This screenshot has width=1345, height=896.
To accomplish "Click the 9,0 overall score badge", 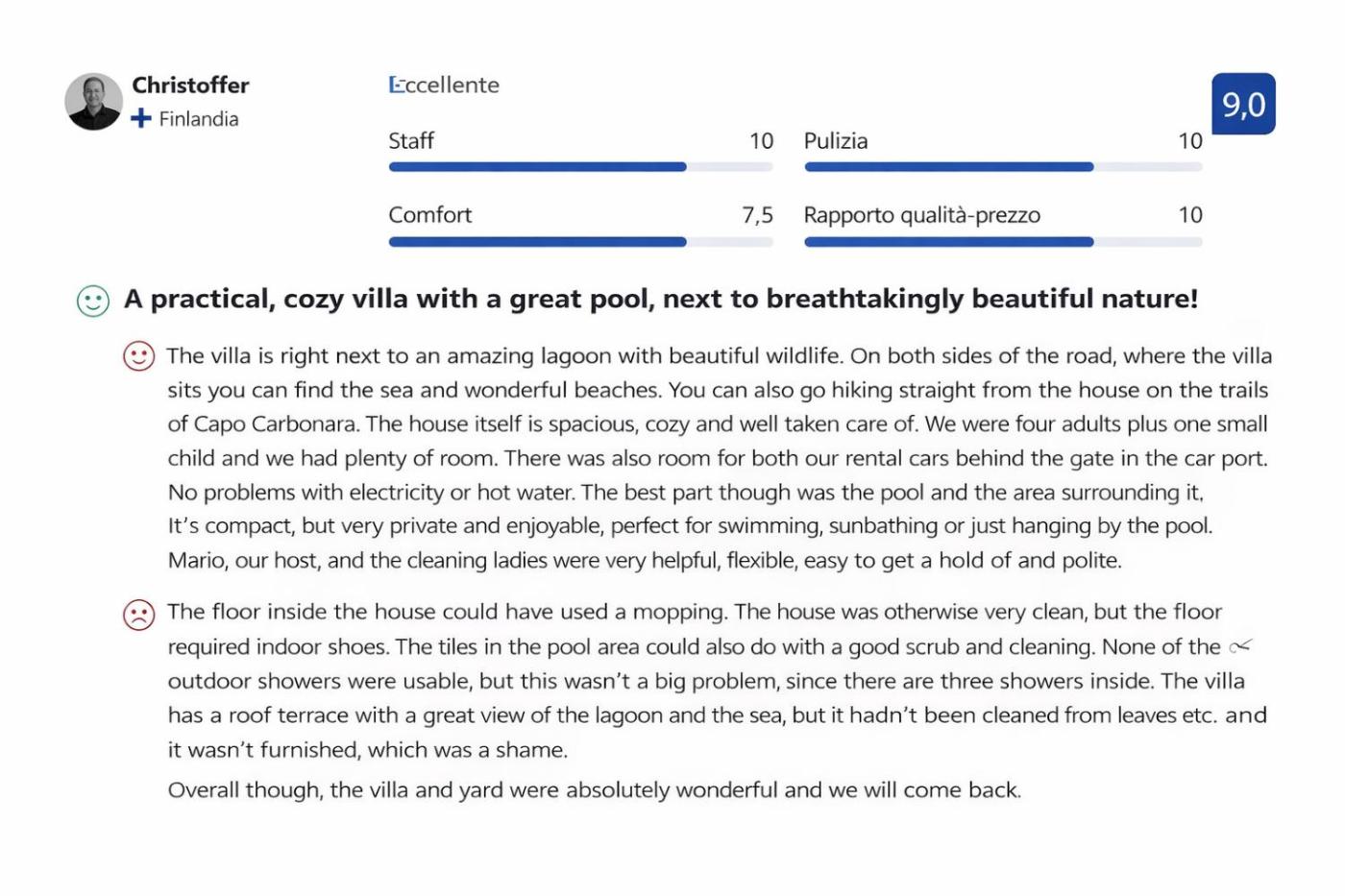I will (x=1243, y=104).
